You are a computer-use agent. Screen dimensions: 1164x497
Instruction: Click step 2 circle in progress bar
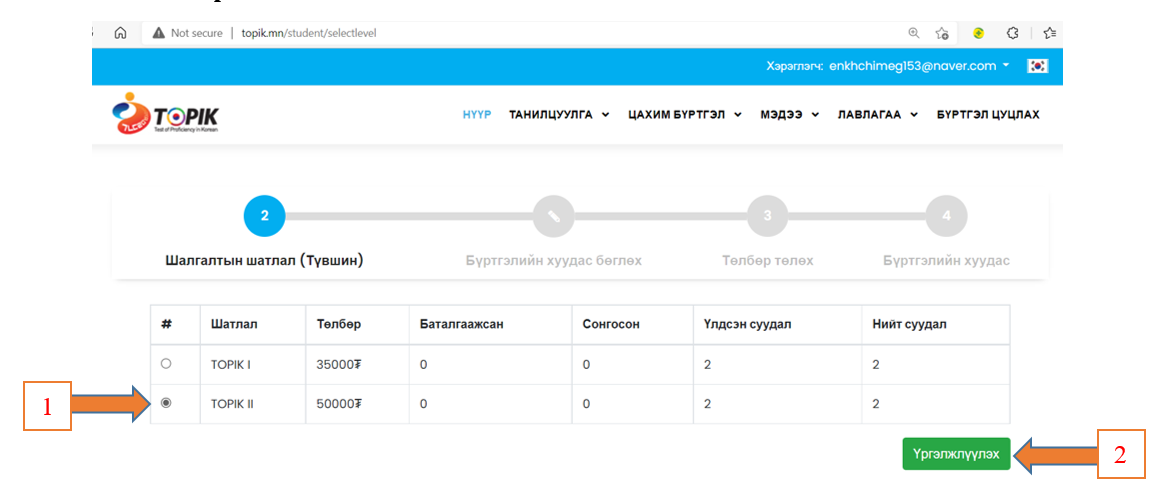click(x=264, y=215)
